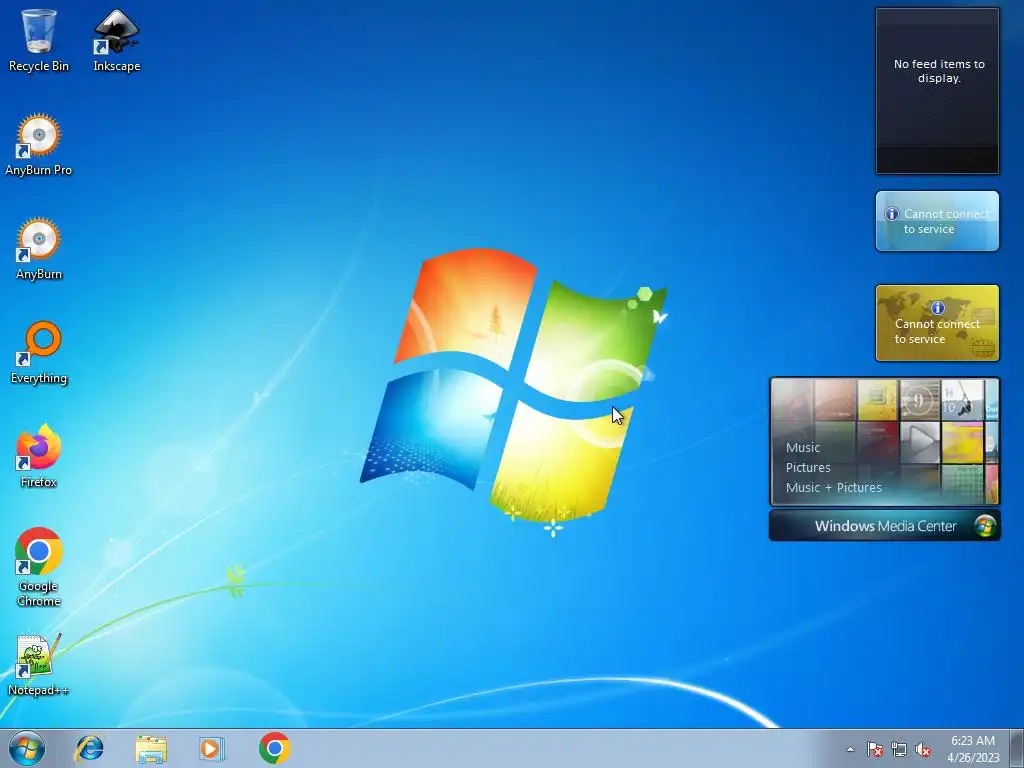
Task: Click currency gadget 'Cannot connect to service' text
Action: coord(937,331)
